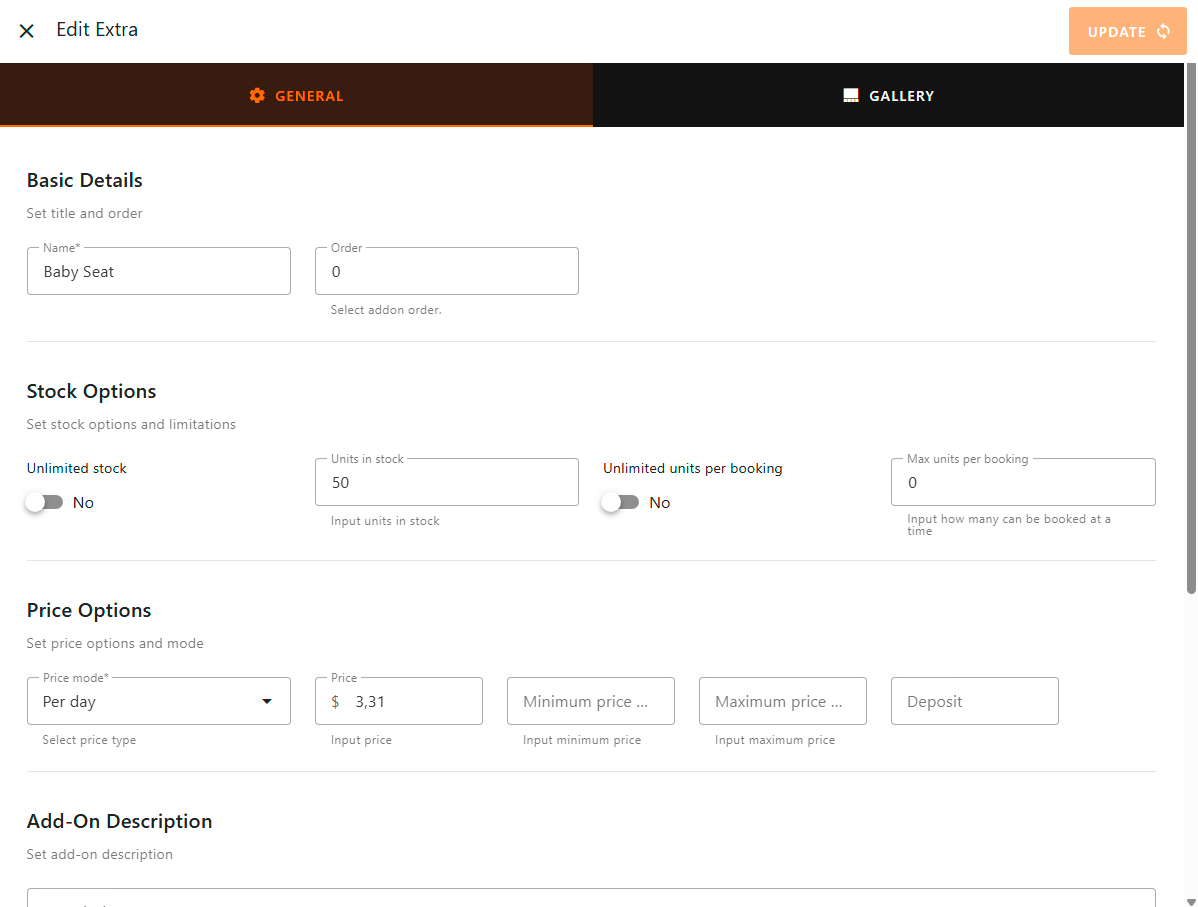The height and width of the screenshot is (907, 1198).
Task: Click the scrollbar down arrow
Action: click(1191, 902)
